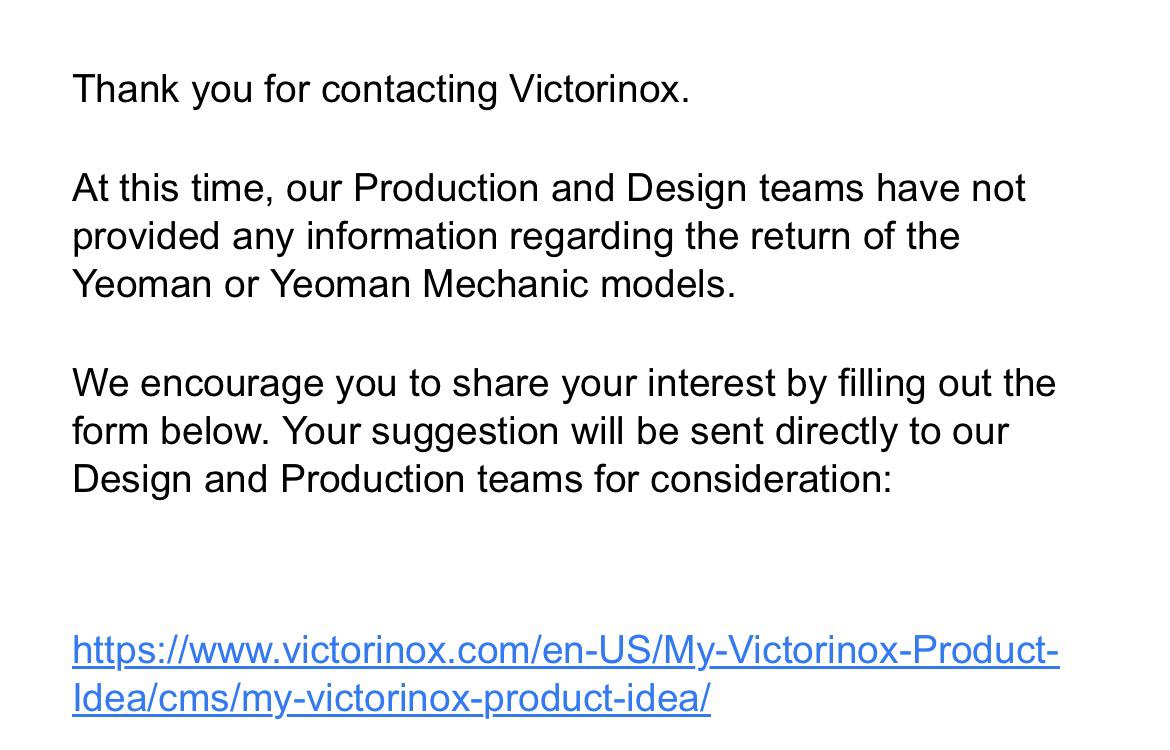1170x750 pixels.
Task: Click the words 'provided any information'
Action: click(x=285, y=237)
